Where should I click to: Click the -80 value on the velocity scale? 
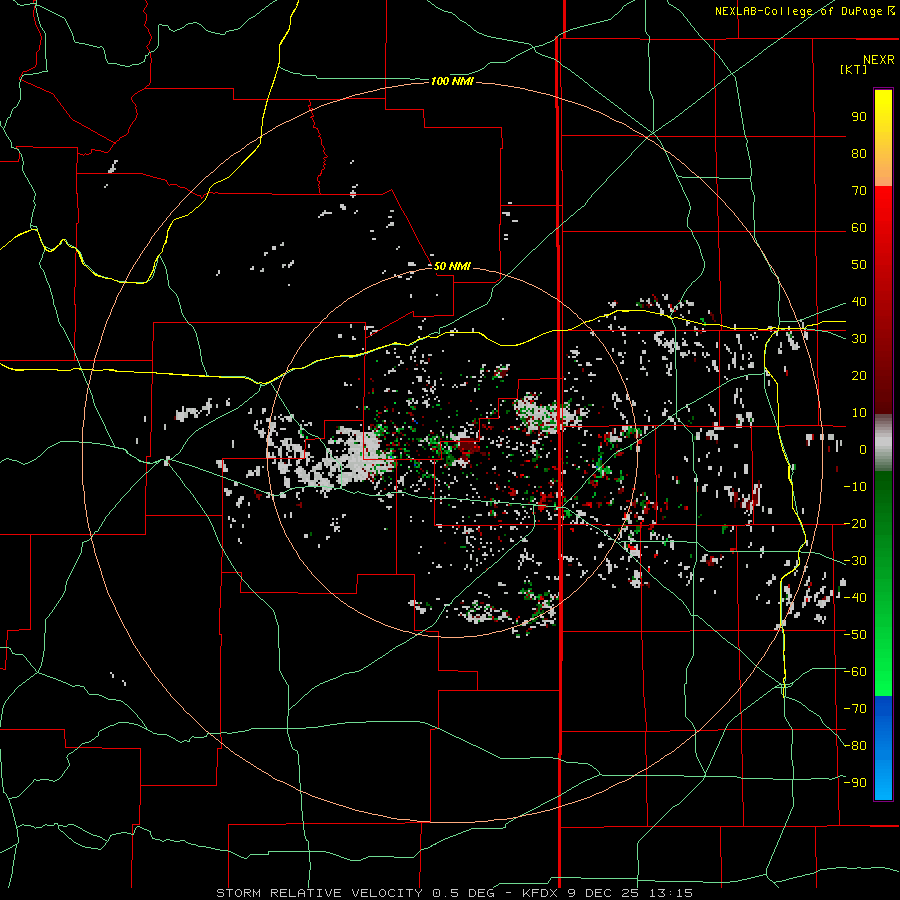click(855, 746)
